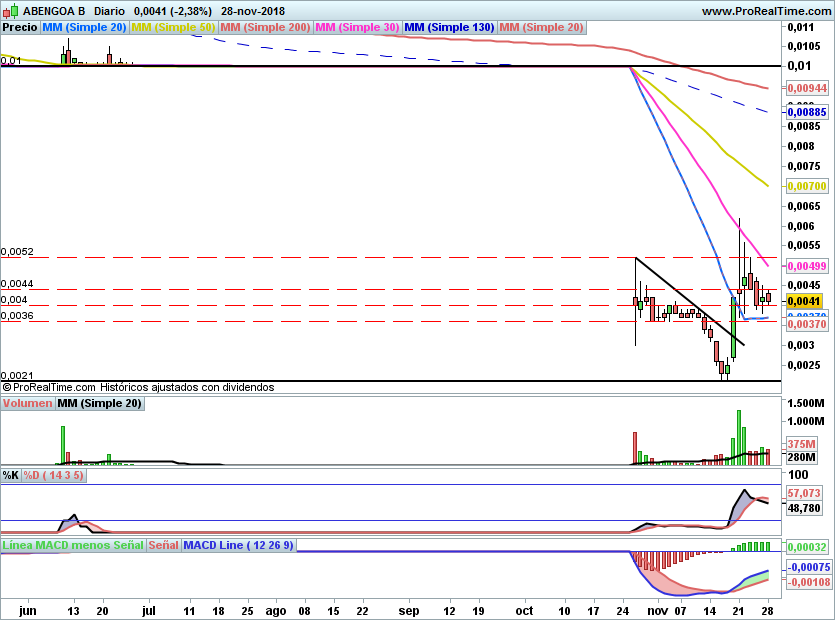Select the Señal MACD label
The height and width of the screenshot is (620, 835).
(x=163, y=545)
